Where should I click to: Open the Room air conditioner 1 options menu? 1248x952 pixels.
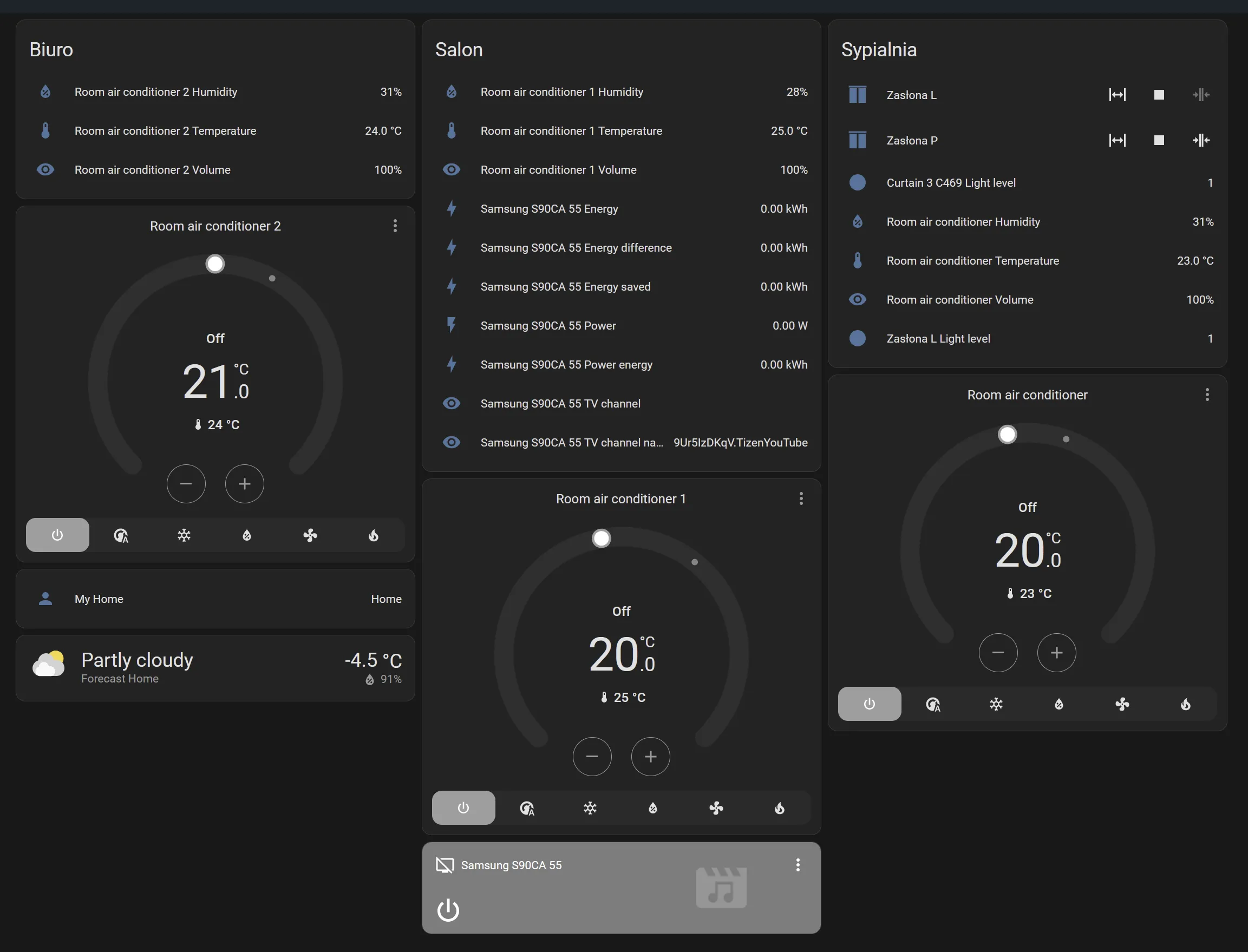pyautogui.click(x=801, y=498)
